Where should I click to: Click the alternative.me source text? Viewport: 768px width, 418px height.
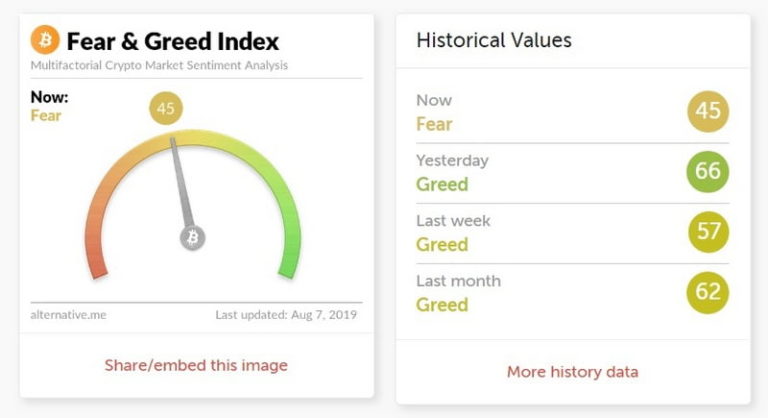[x=68, y=315]
